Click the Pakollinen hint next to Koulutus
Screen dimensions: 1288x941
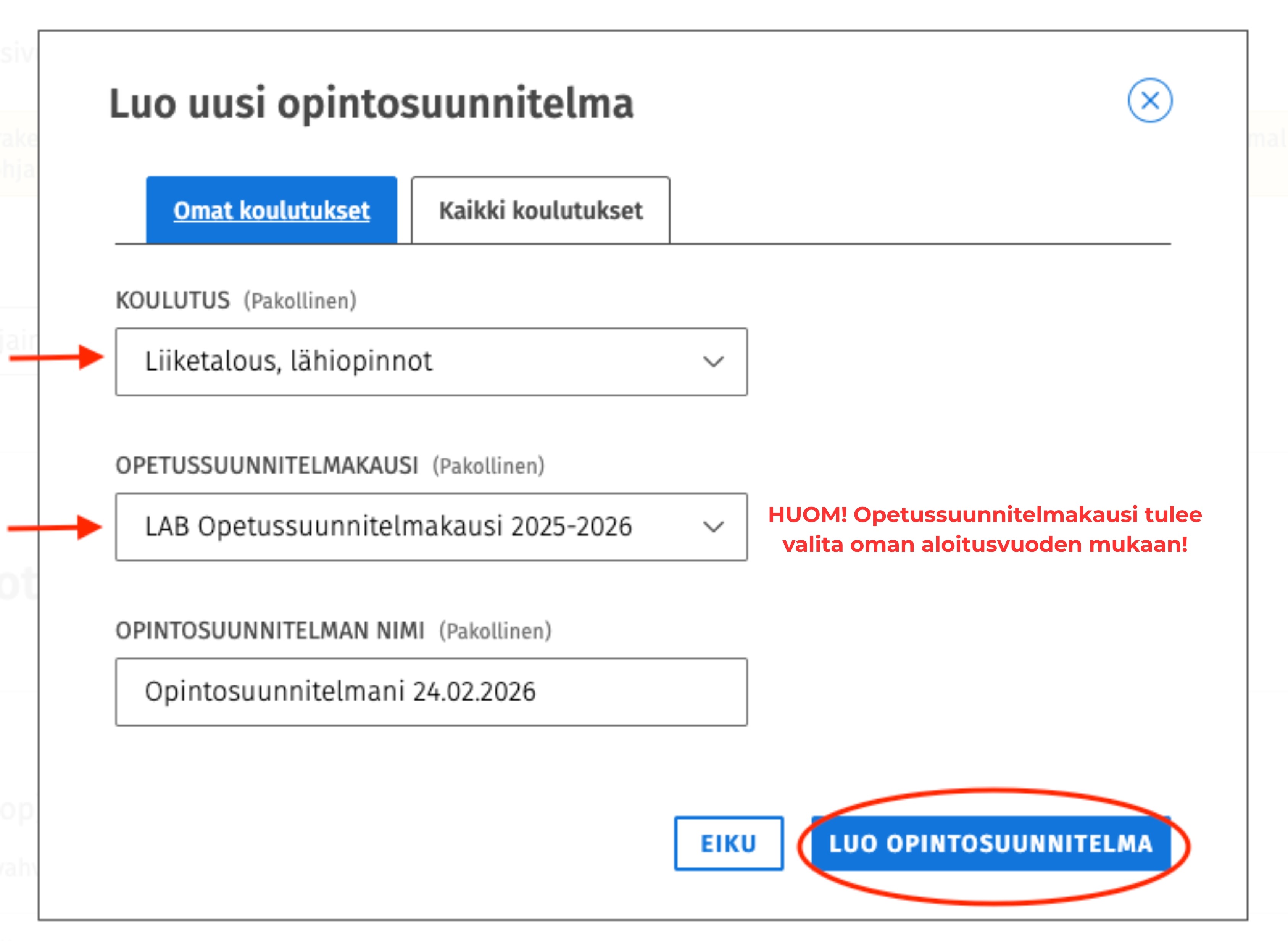pyautogui.click(x=300, y=300)
